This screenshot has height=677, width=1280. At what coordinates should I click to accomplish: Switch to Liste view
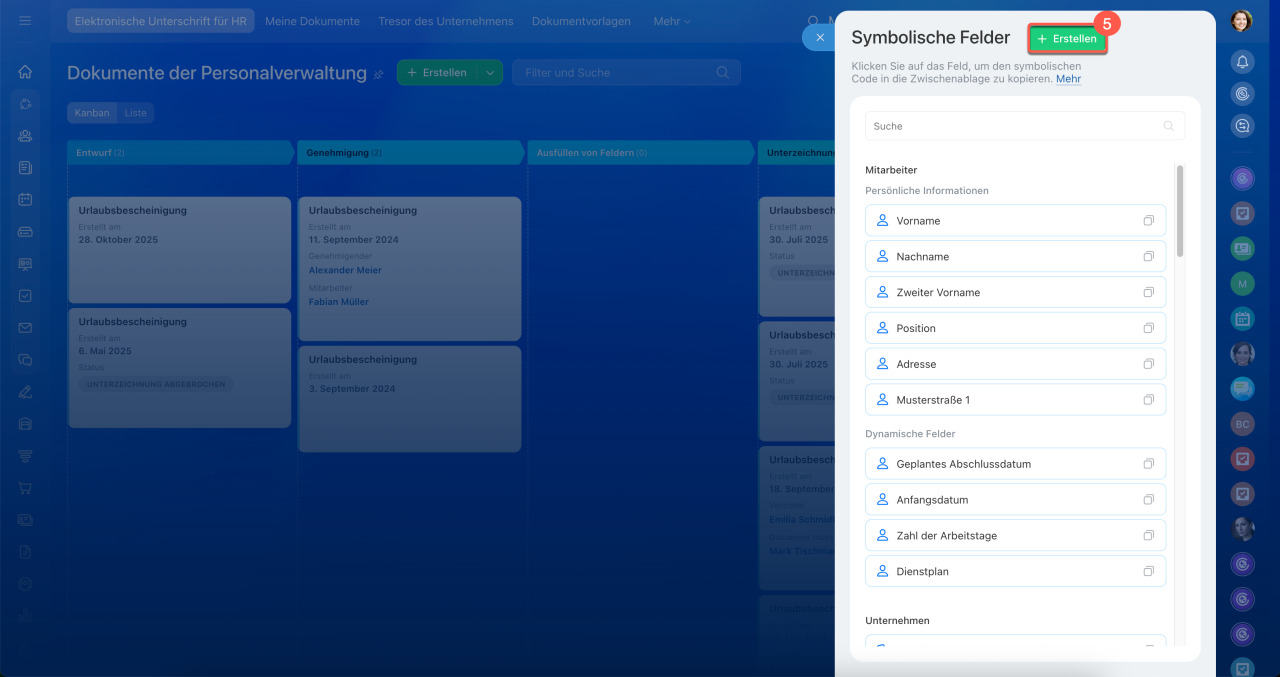click(136, 113)
